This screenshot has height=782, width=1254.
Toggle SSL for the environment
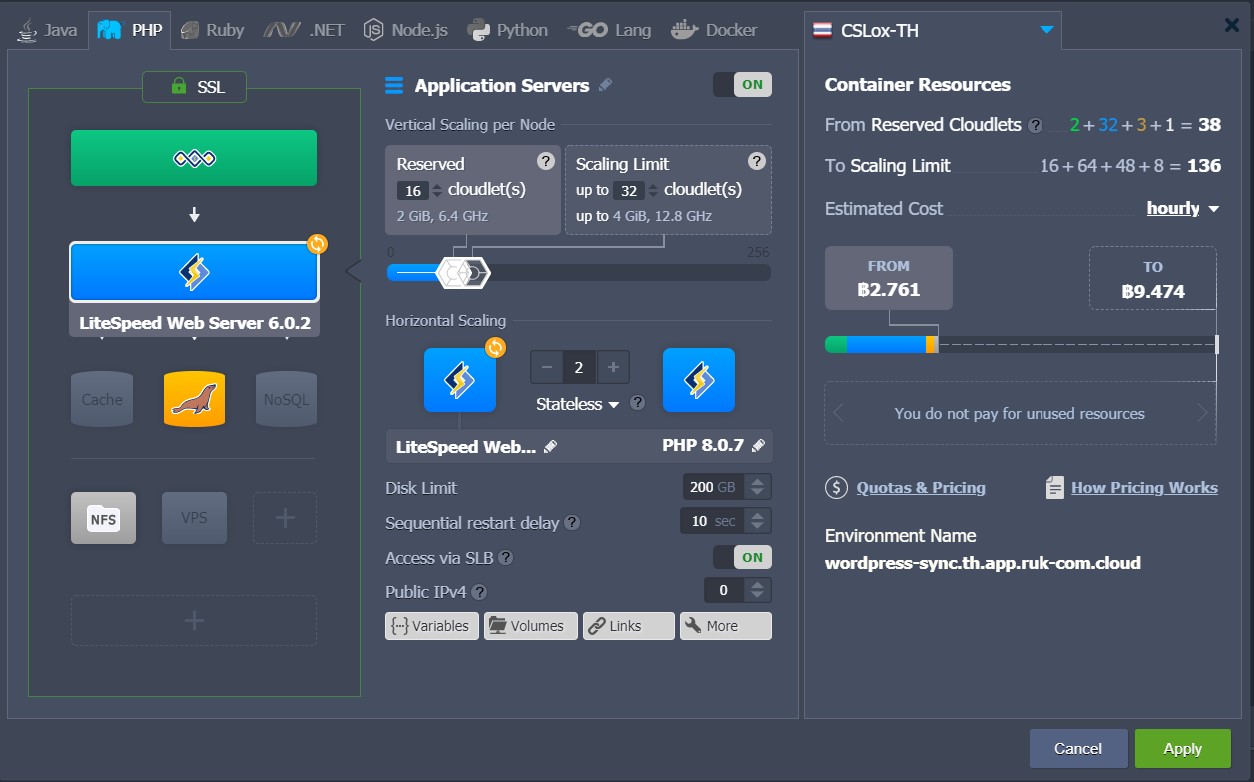(194, 87)
